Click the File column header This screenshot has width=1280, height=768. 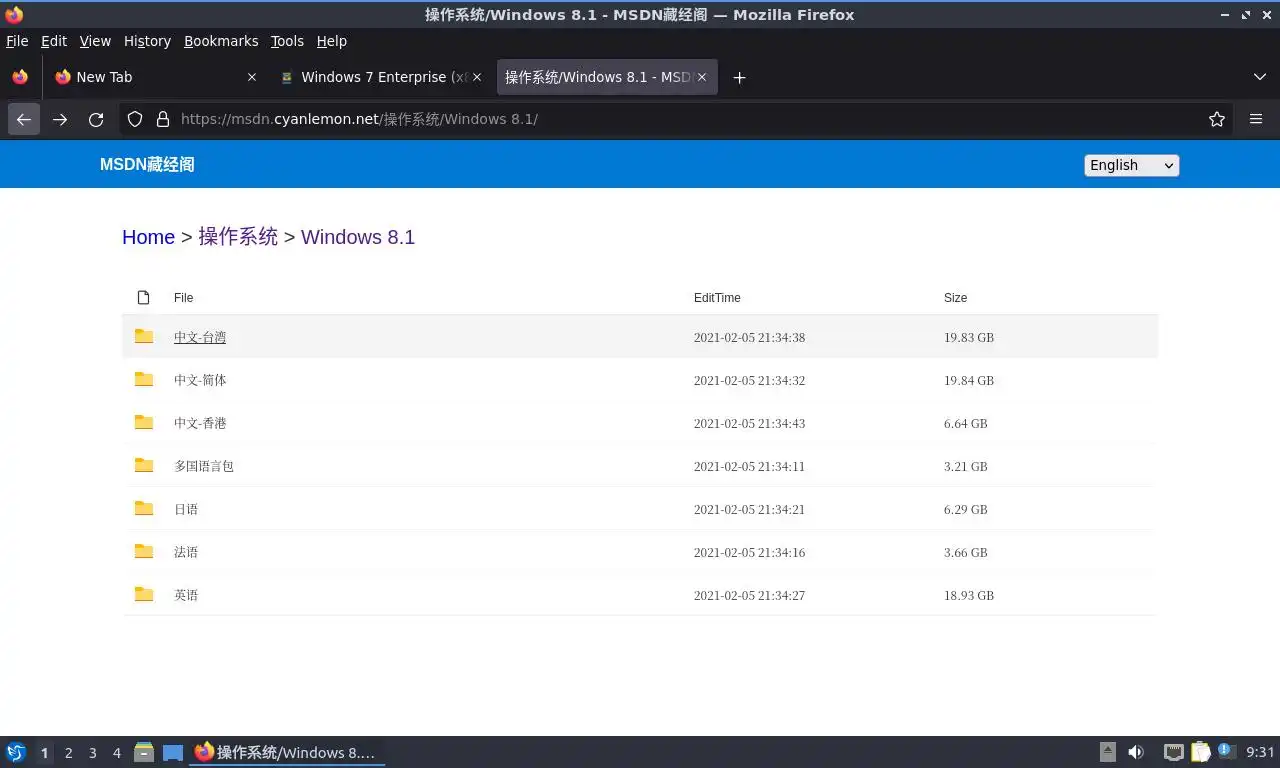(183, 298)
